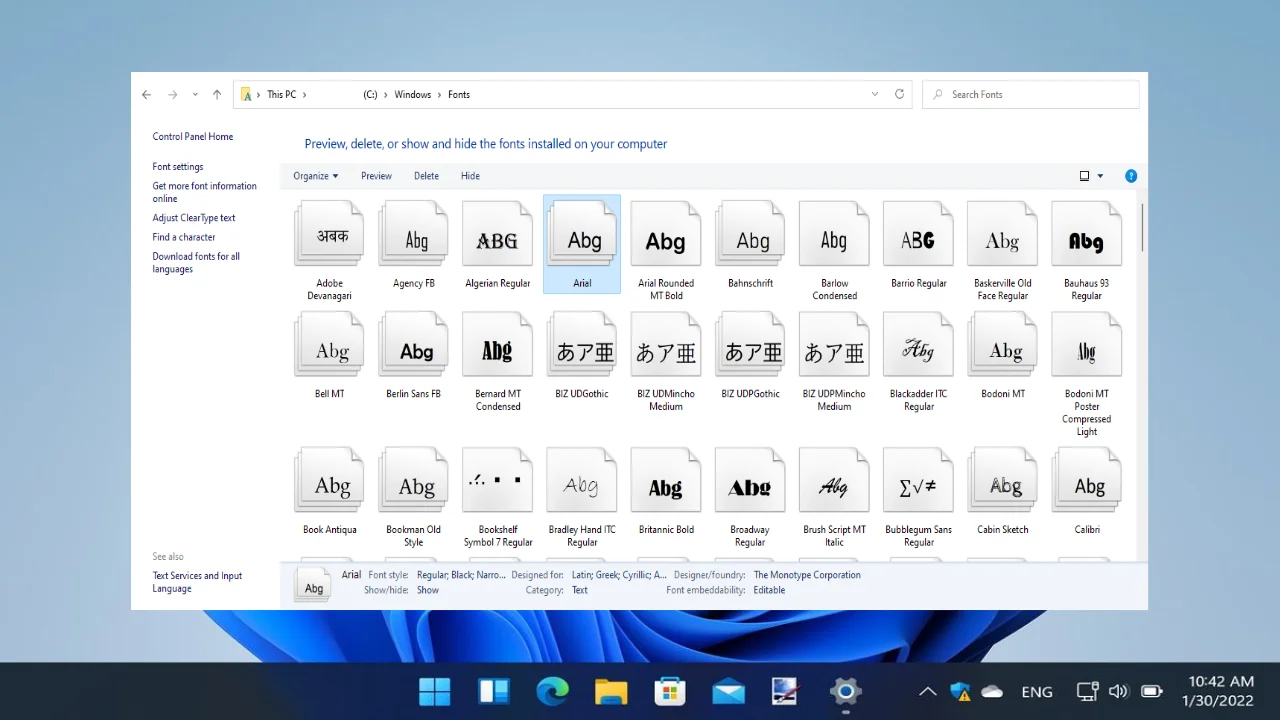This screenshot has height=720, width=1280.
Task: Select Bookshelf Symbol 7 Regular font
Action: [497, 481]
